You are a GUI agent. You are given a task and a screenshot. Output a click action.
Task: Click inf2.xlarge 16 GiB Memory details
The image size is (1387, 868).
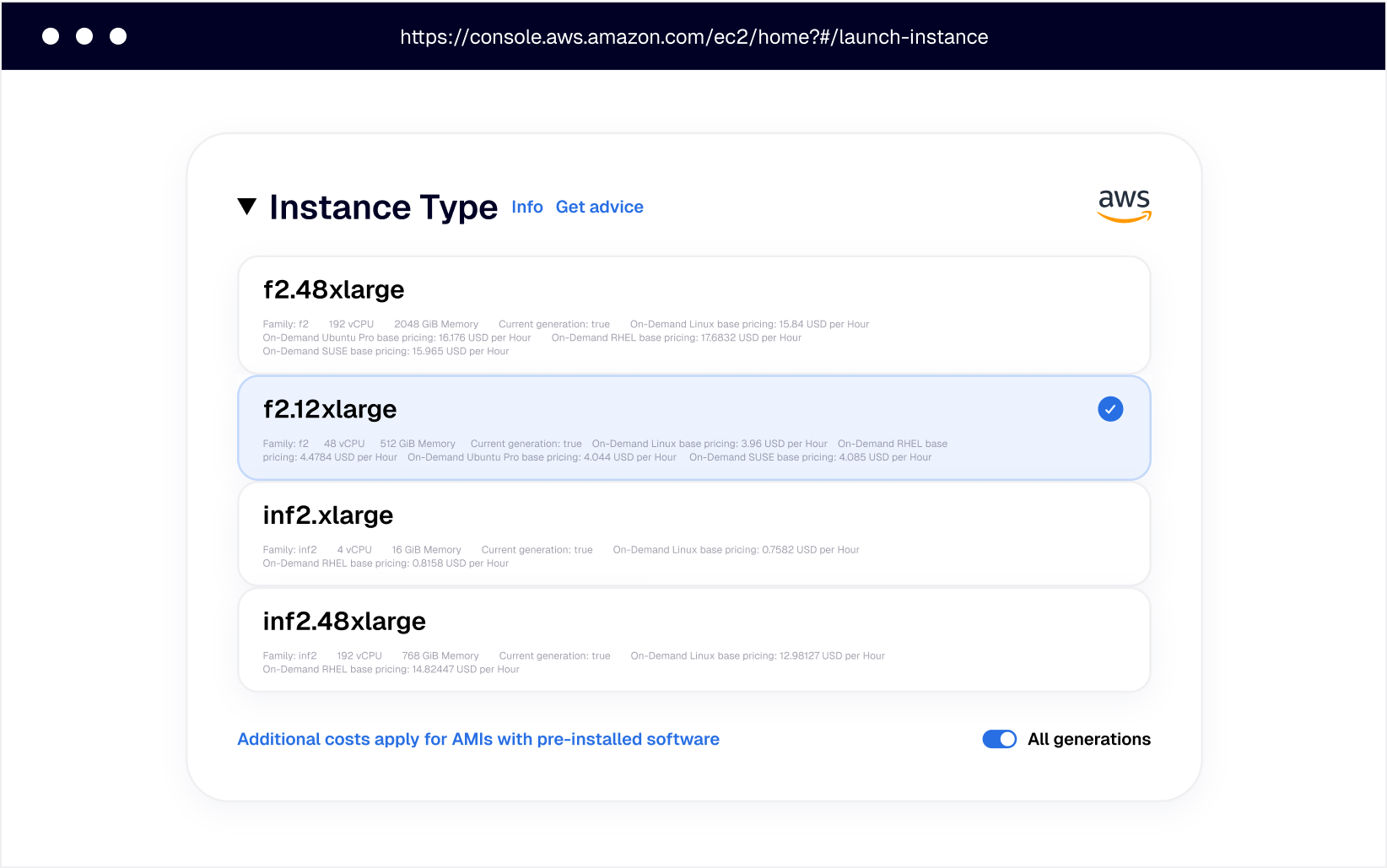[x=426, y=550]
